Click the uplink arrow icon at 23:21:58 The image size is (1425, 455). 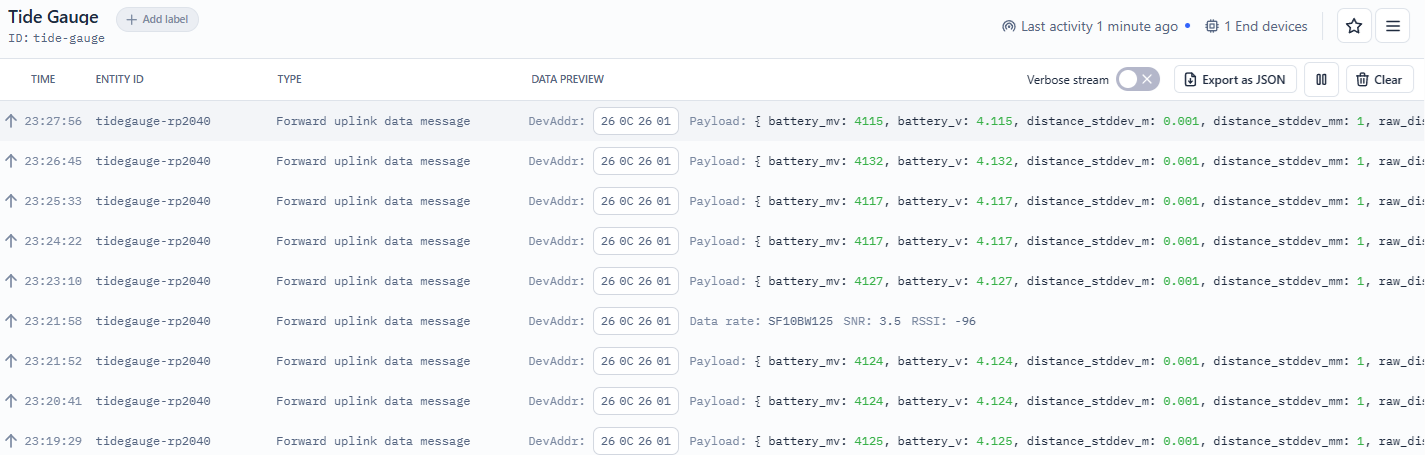(12, 321)
